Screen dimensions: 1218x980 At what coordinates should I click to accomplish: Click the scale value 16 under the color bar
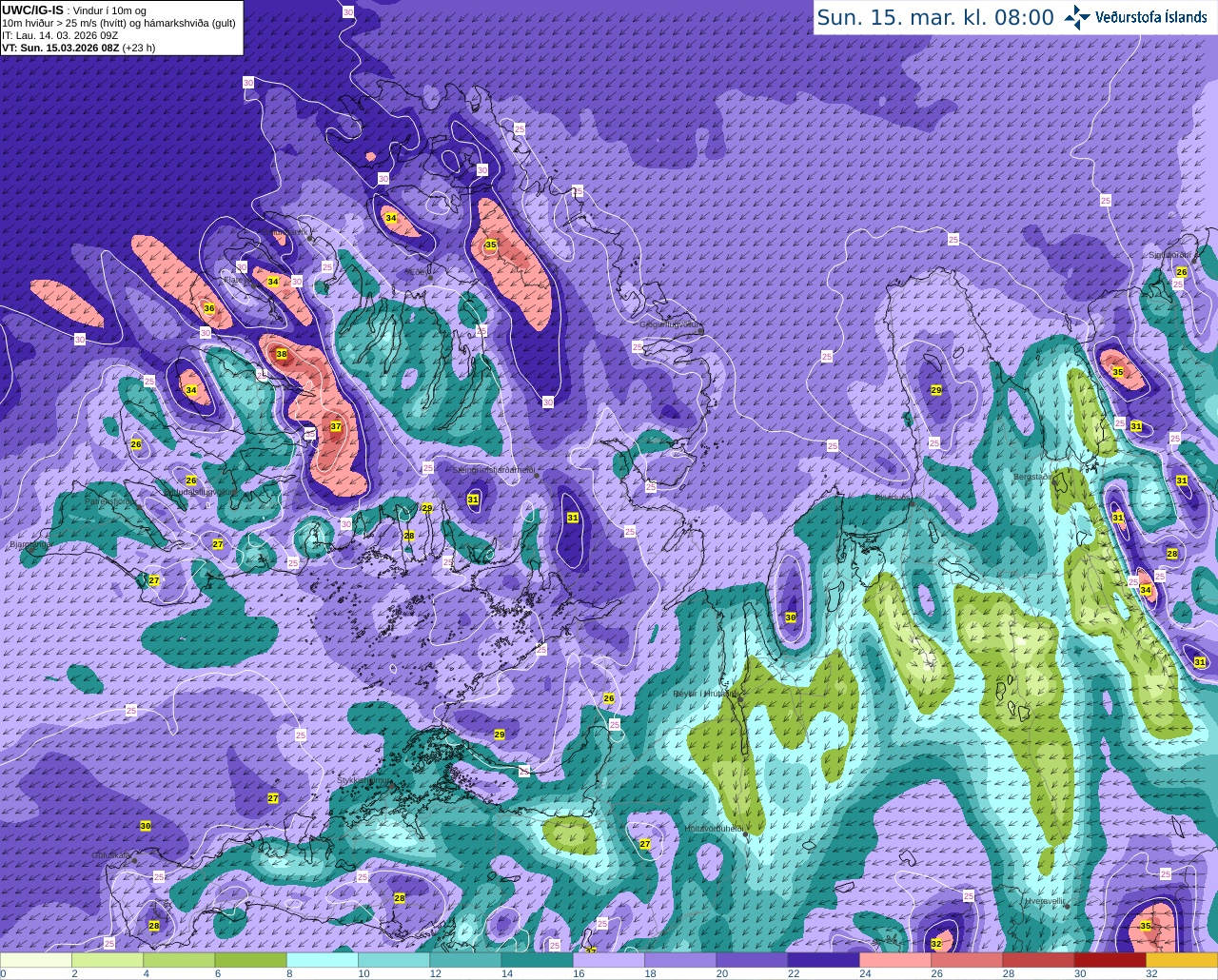tap(579, 973)
